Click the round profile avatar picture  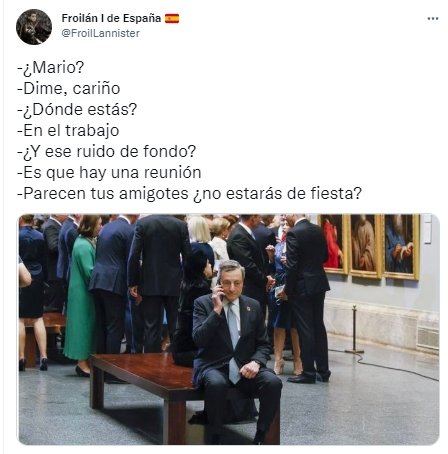pos(34,27)
